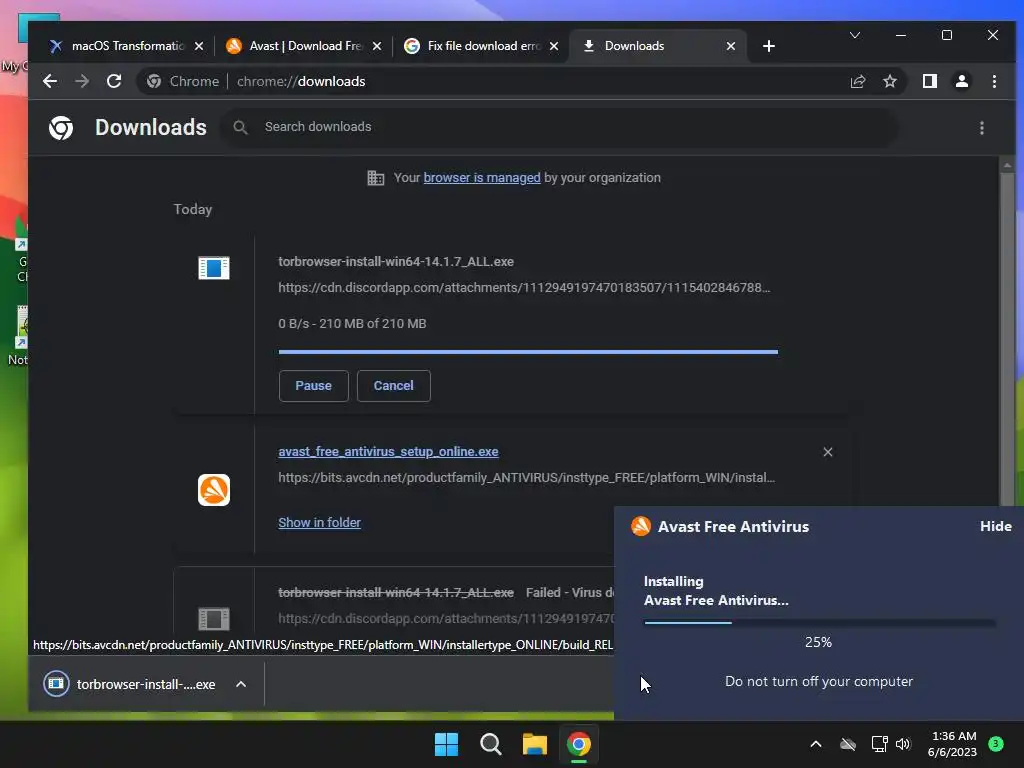Switch to the Avast Download Free tab
This screenshot has width=1024, height=768.
[302, 46]
